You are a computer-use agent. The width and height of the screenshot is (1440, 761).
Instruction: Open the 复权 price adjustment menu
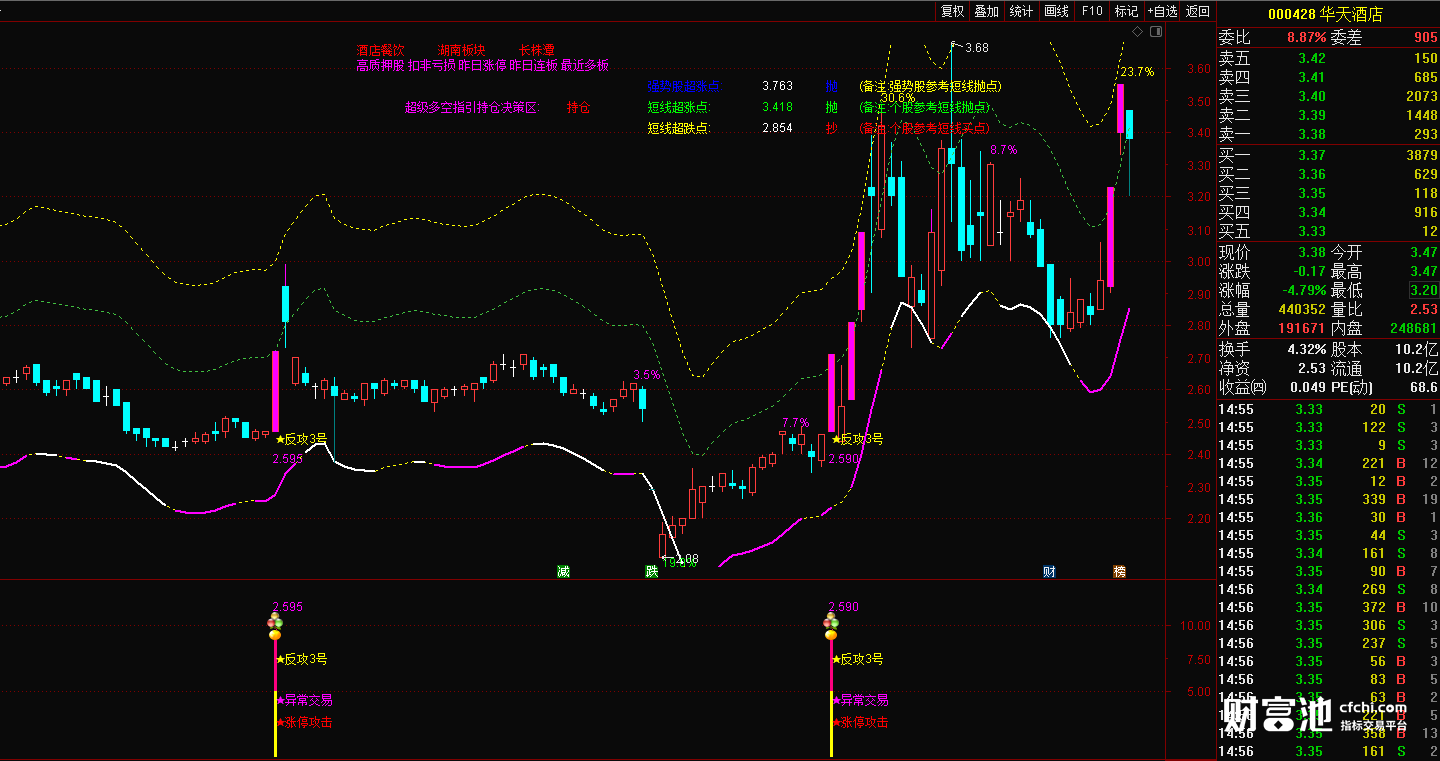click(x=952, y=11)
